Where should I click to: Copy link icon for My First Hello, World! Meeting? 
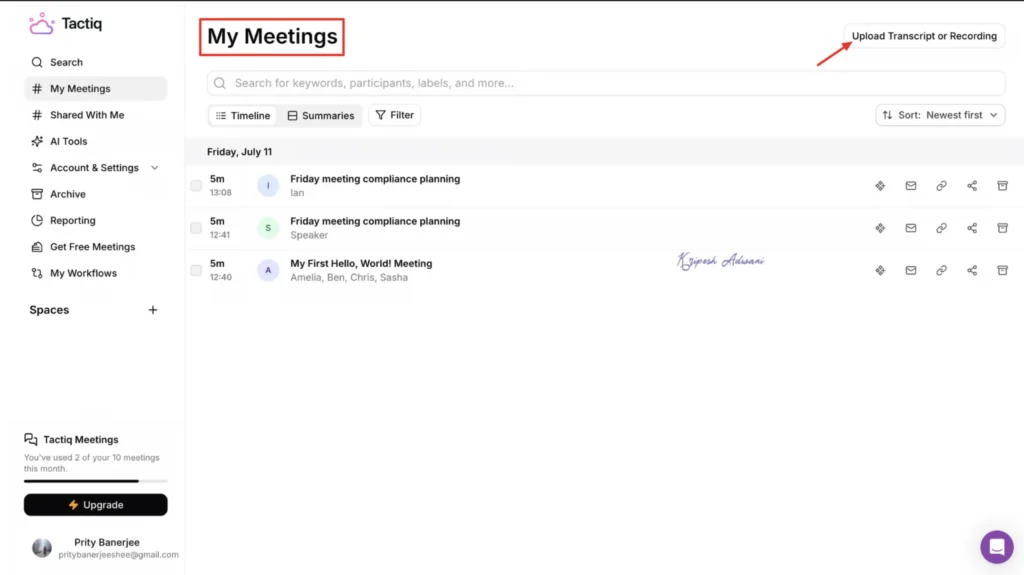coord(941,270)
